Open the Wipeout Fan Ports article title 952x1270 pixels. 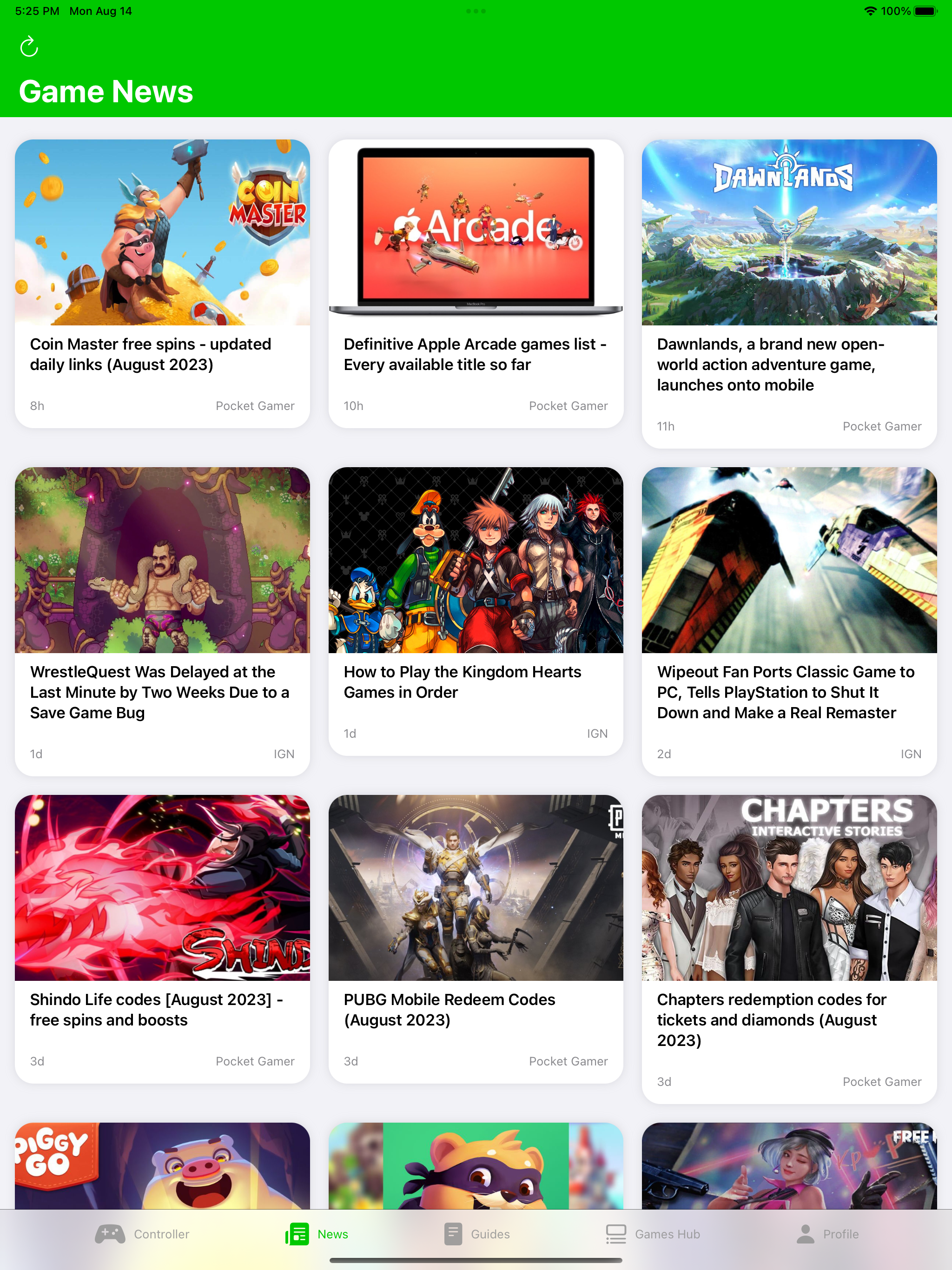(x=786, y=693)
